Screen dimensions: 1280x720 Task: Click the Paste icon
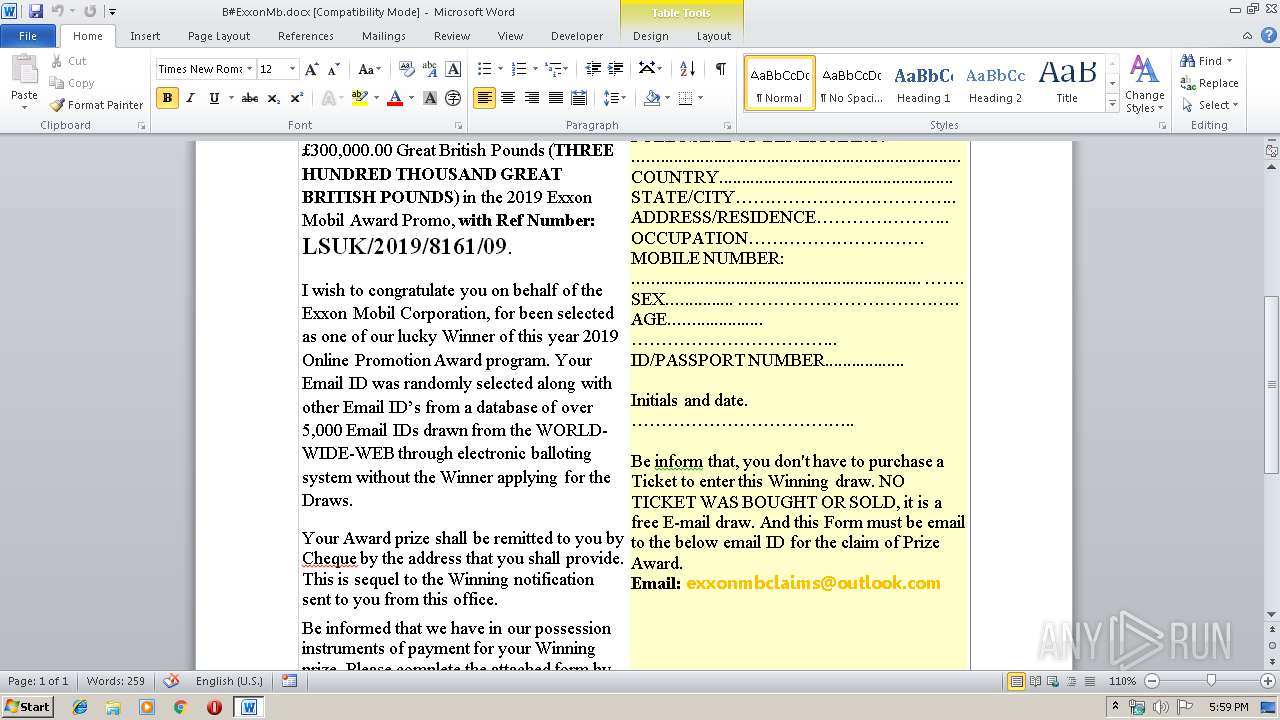click(24, 70)
